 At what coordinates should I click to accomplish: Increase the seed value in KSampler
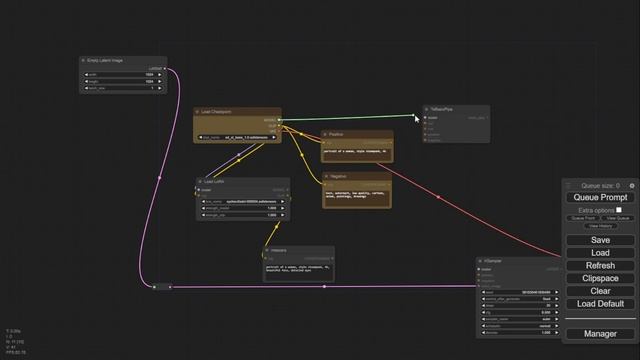pos(556,292)
